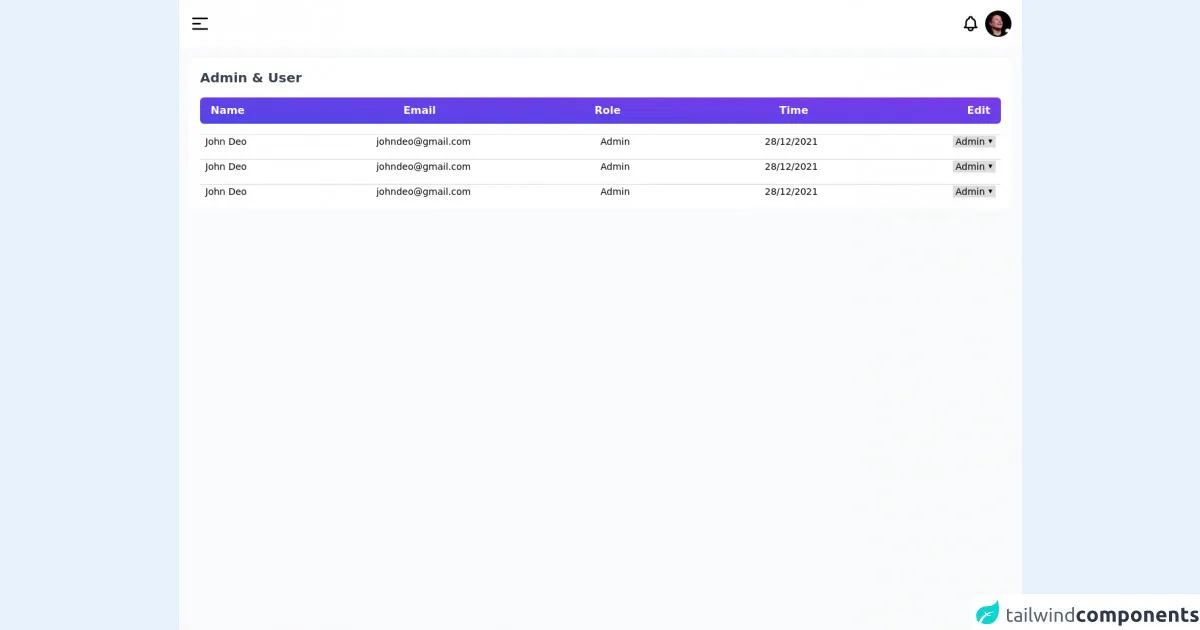
Task: Expand the Admin dropdown in third row
Action: coord(973,192)
